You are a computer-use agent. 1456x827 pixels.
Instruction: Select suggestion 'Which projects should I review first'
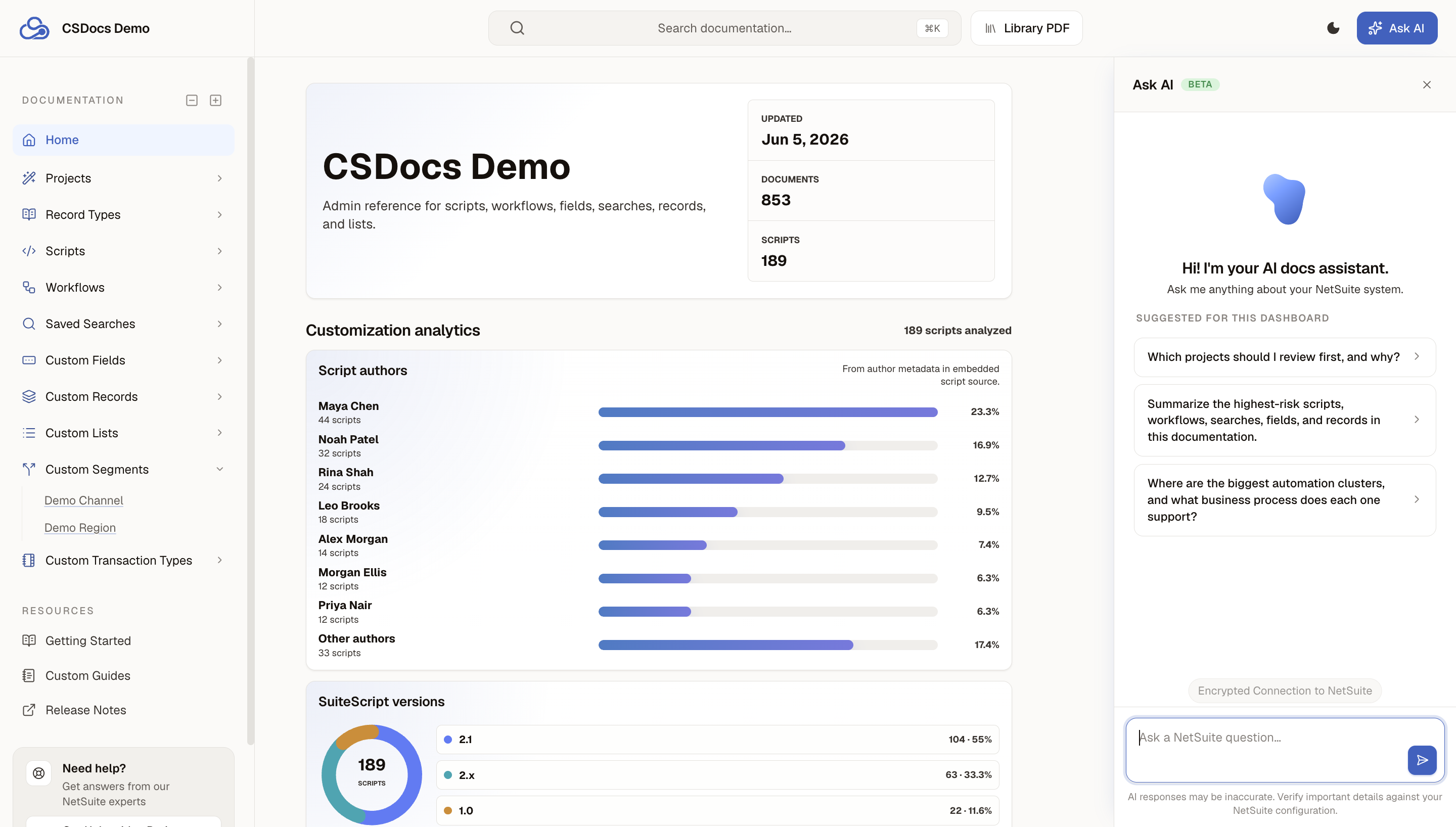1285,357
